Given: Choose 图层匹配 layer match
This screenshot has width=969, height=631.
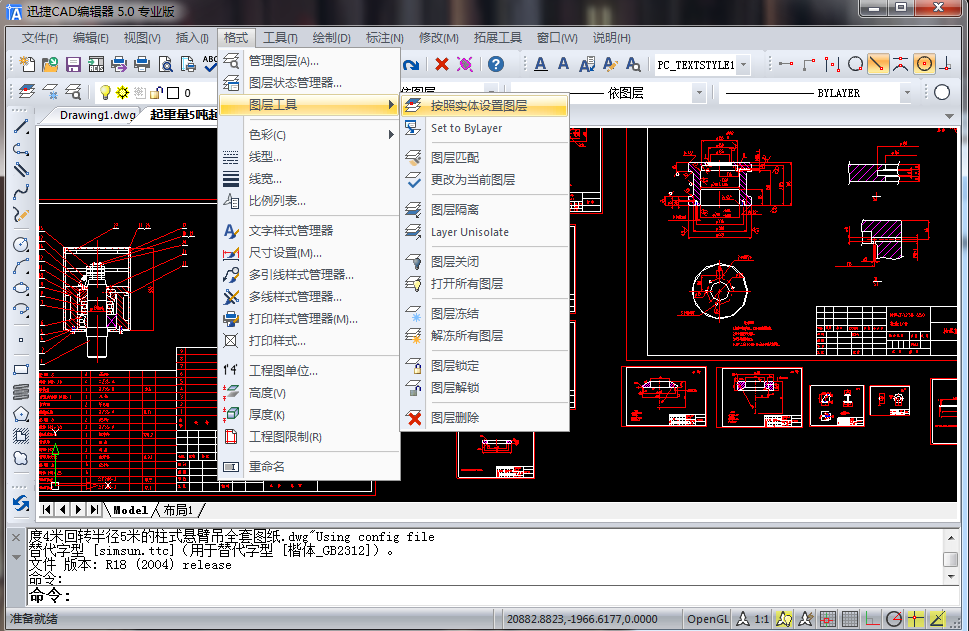Looking at the screenshot, I should pos(485,158).
